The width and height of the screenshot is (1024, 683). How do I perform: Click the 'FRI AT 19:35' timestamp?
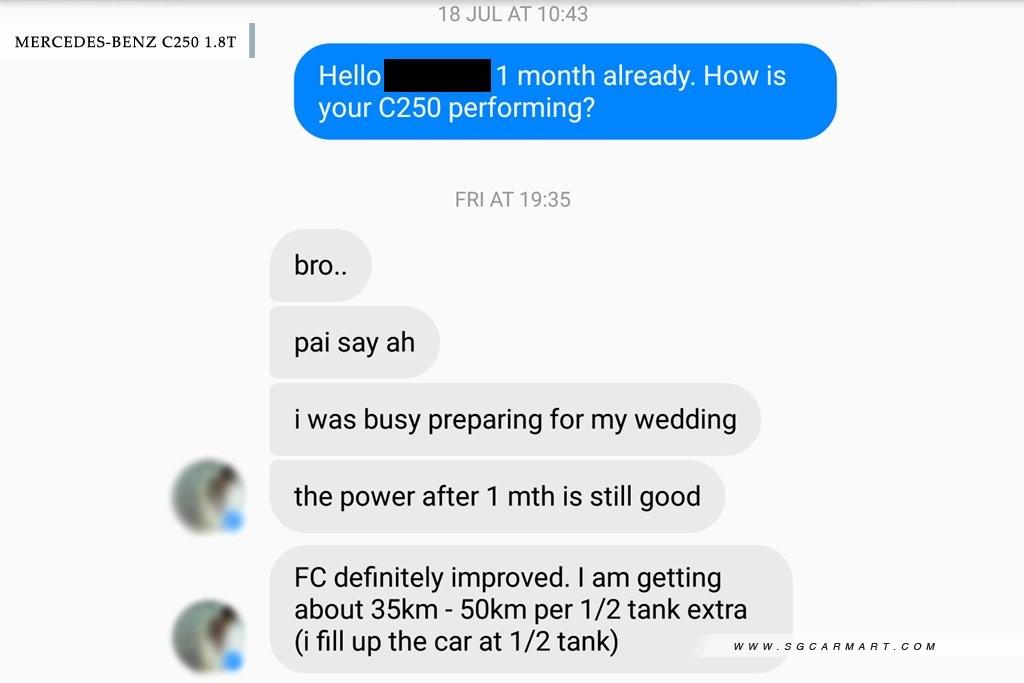click(513, 199)
